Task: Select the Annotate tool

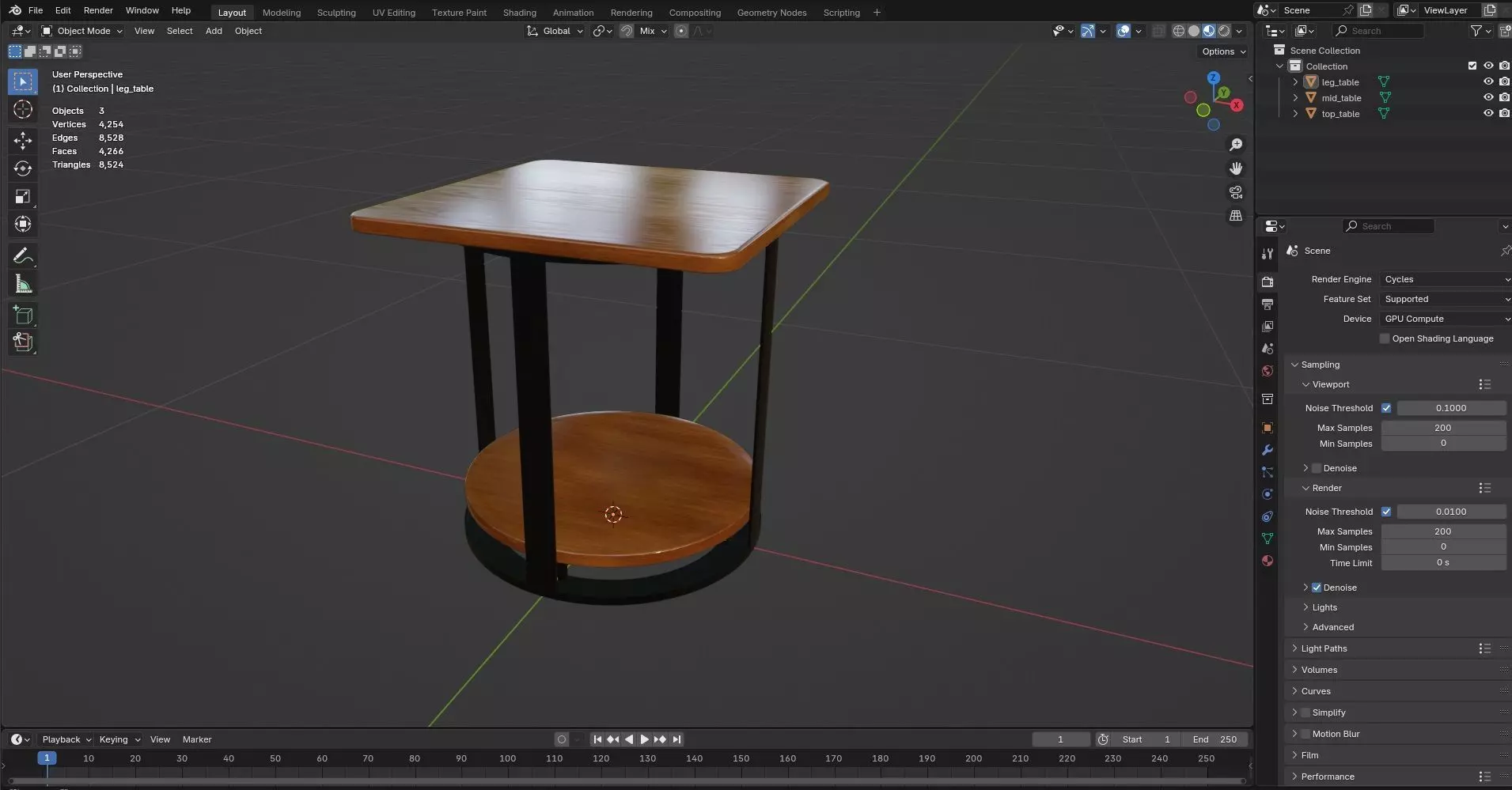Action: click(x=23, y=255)
